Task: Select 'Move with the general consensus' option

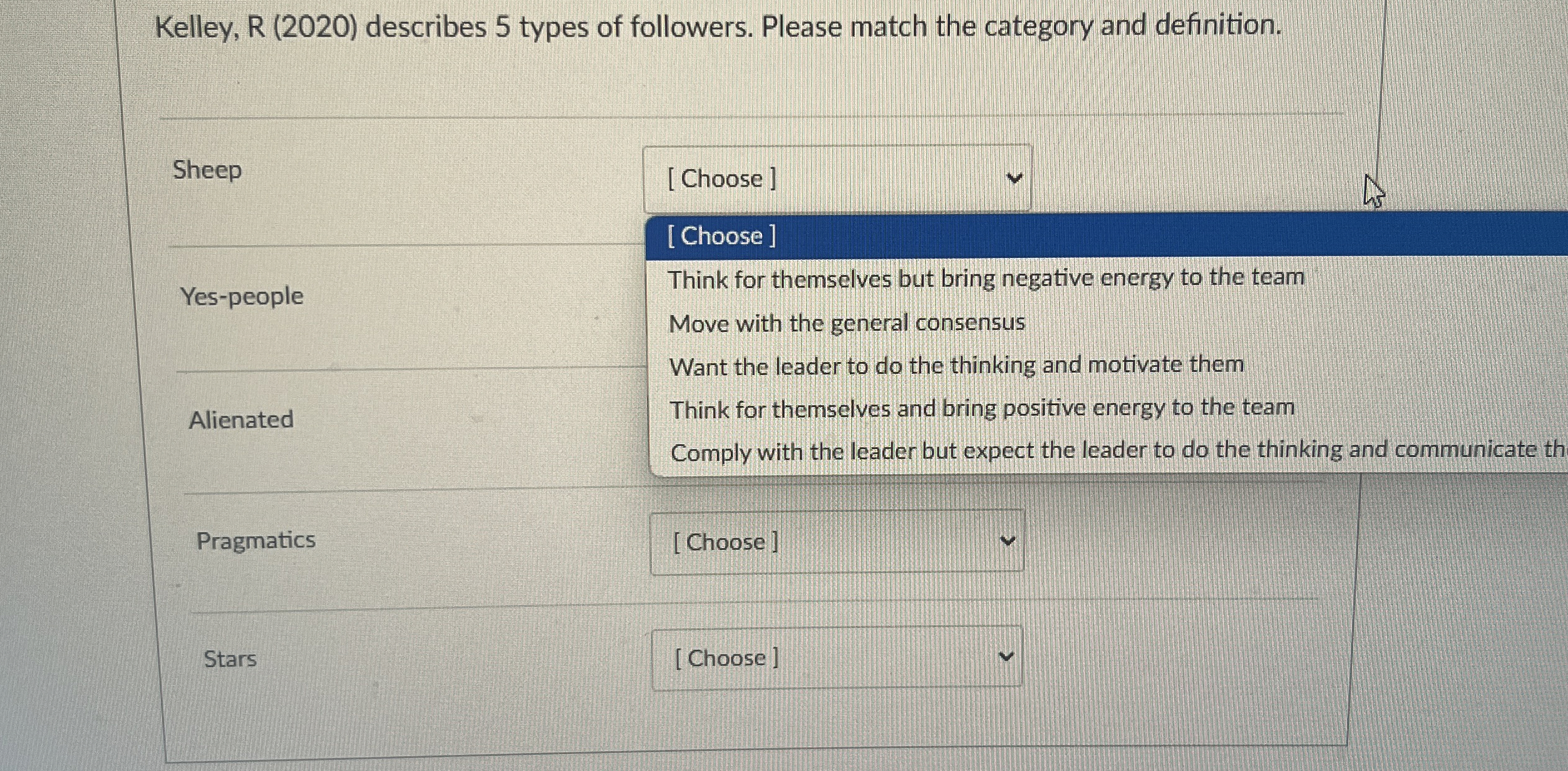Action: pos(845,323)
